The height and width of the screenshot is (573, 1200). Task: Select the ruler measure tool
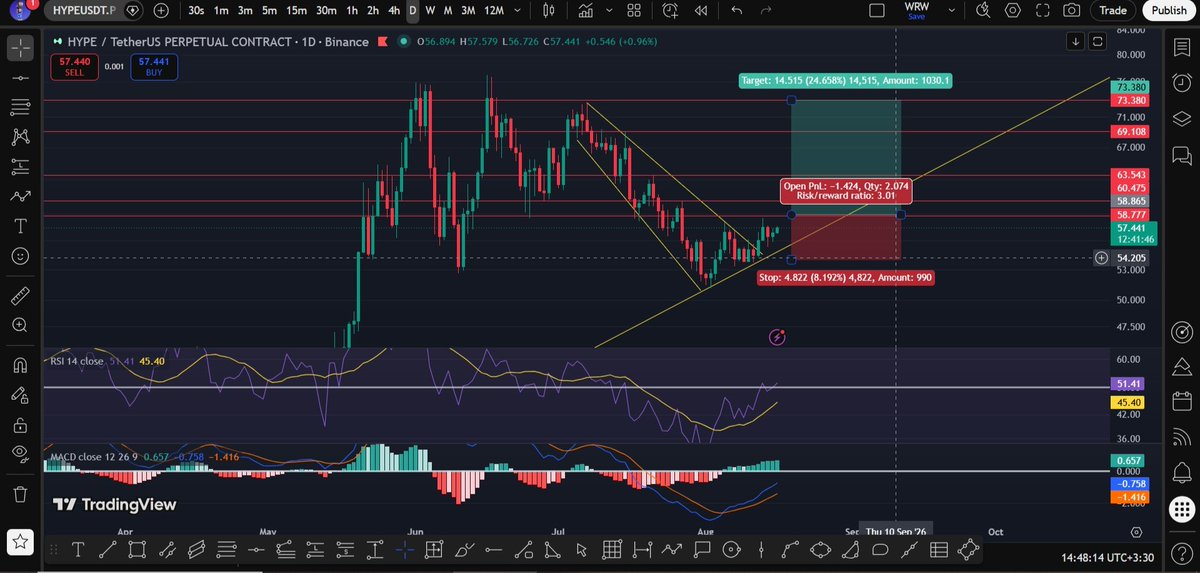(x=20, y=296)
